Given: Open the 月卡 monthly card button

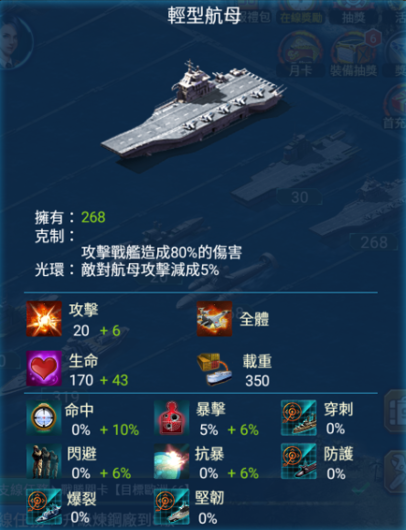Looking at the screenshot, I should click(x=300, y=54).
